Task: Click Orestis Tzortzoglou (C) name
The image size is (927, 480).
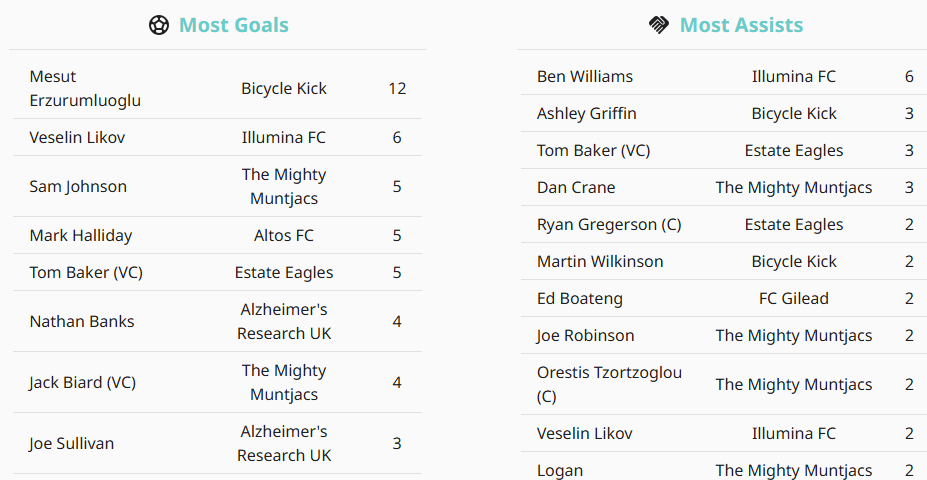Action: 609,384
